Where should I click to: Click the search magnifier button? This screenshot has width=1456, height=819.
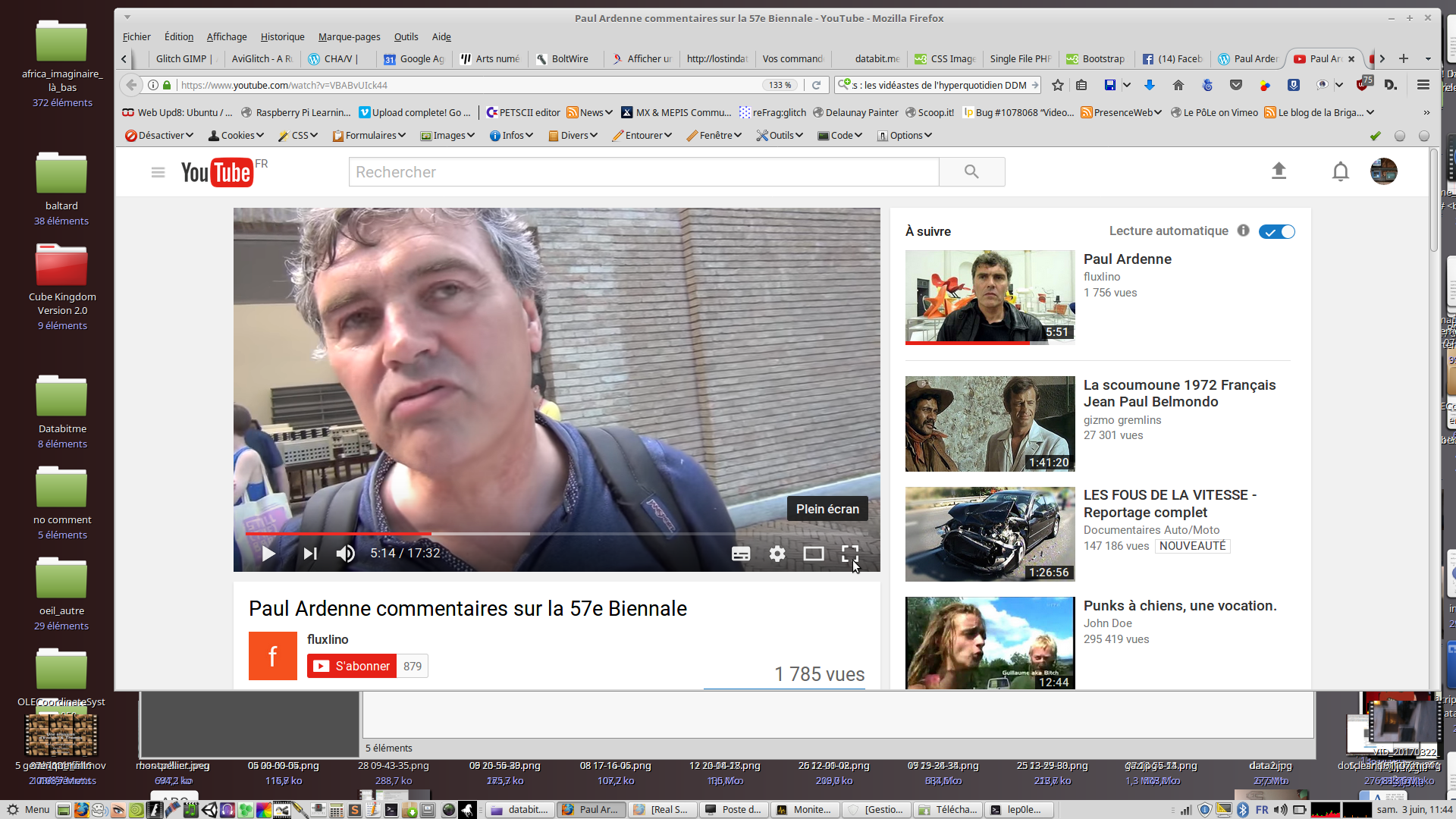[971, 172]
